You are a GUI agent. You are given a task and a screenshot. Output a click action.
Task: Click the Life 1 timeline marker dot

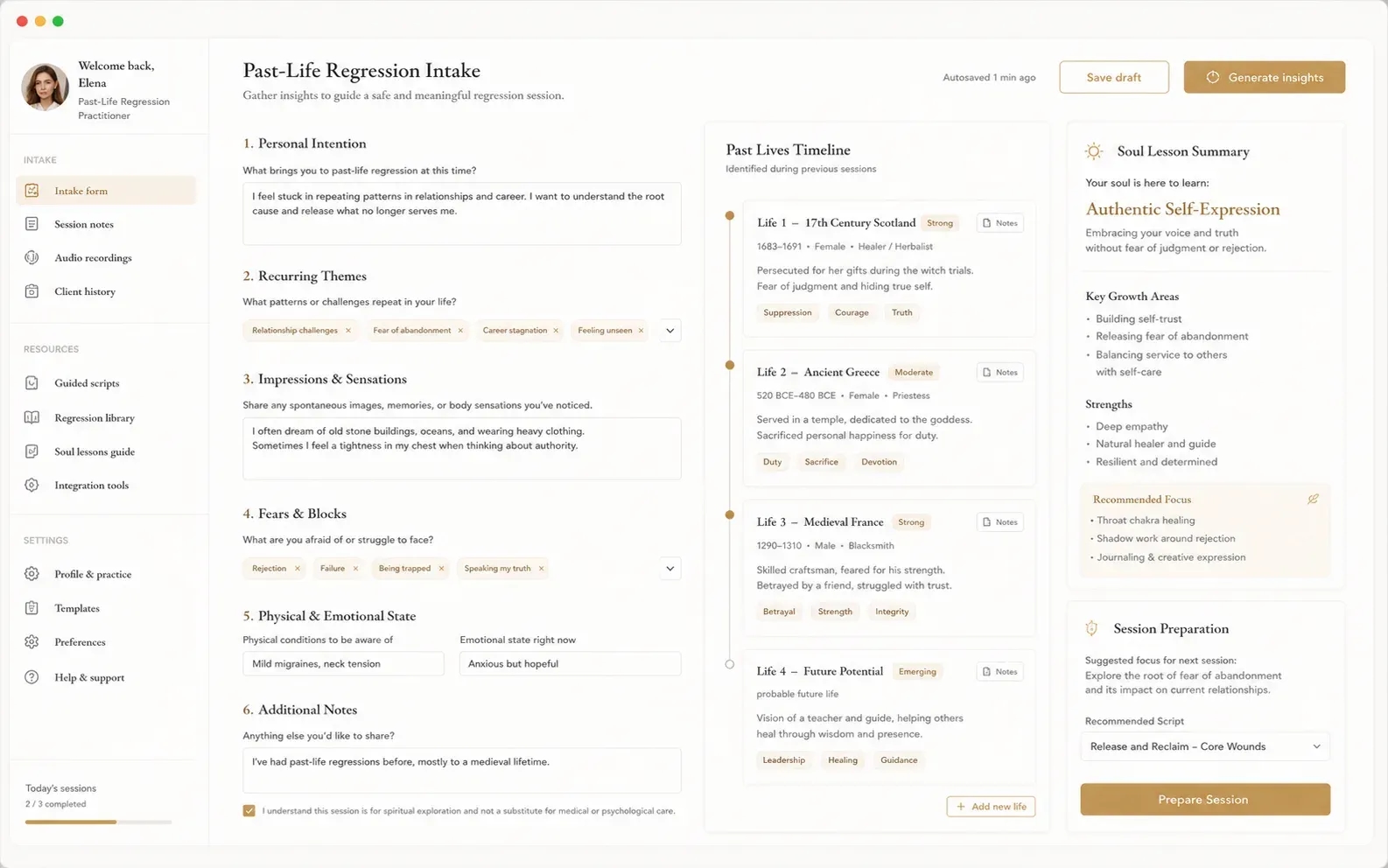730,215
